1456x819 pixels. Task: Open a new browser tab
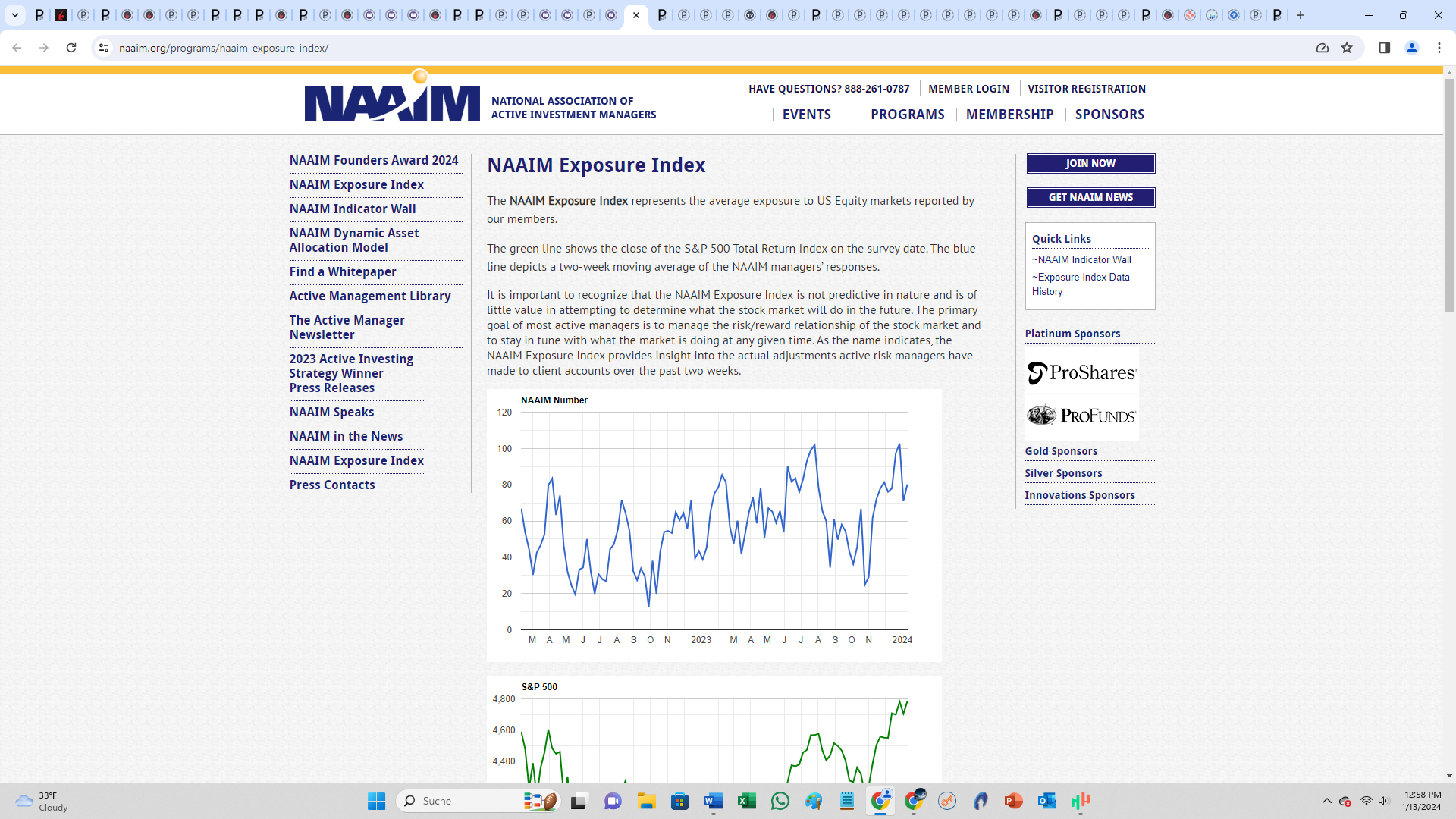1301,15
